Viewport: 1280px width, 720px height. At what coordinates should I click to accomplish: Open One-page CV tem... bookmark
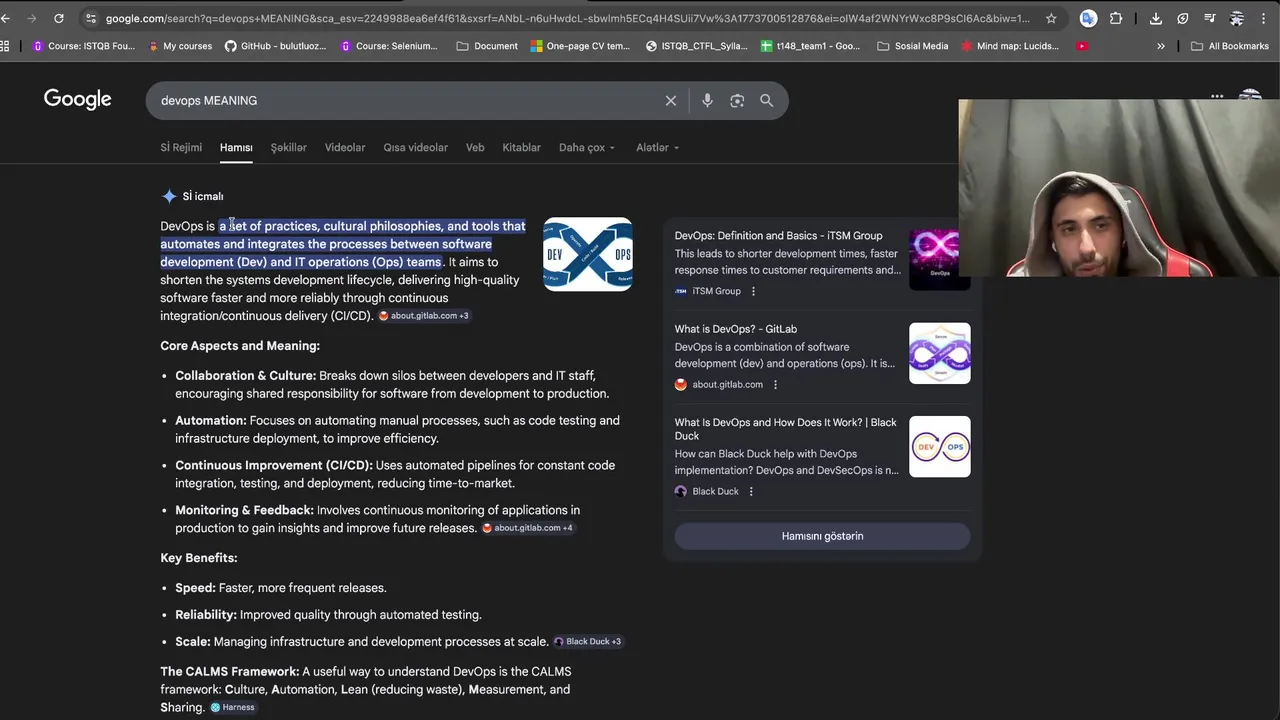[x=581, y=46]
